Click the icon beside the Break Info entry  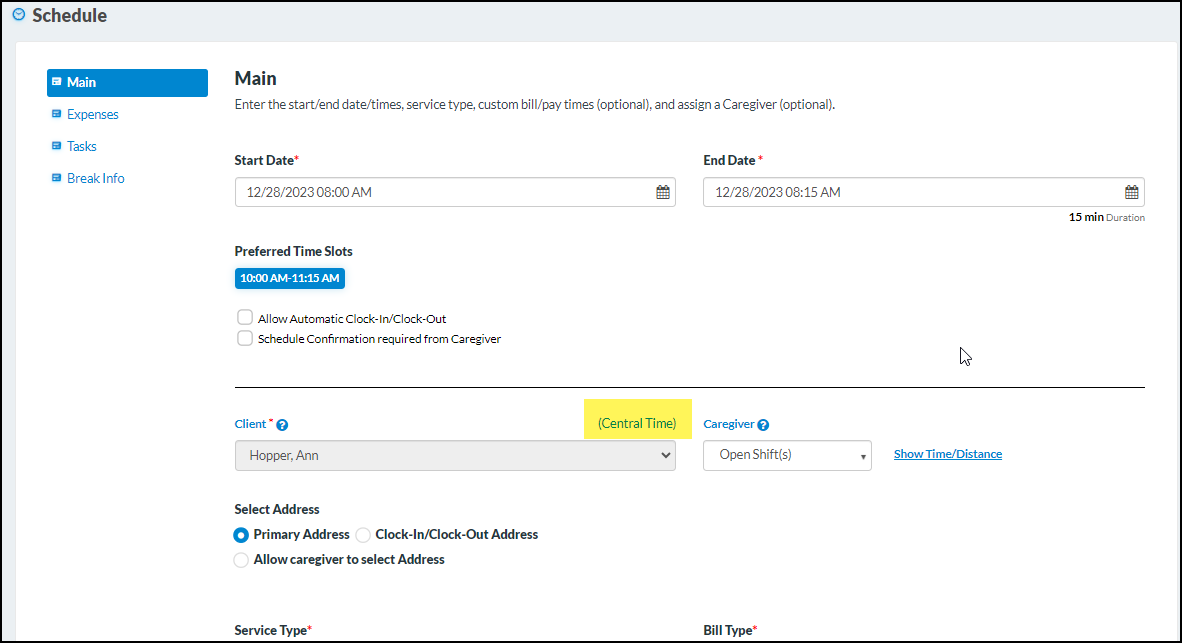(x=56, y=178)
